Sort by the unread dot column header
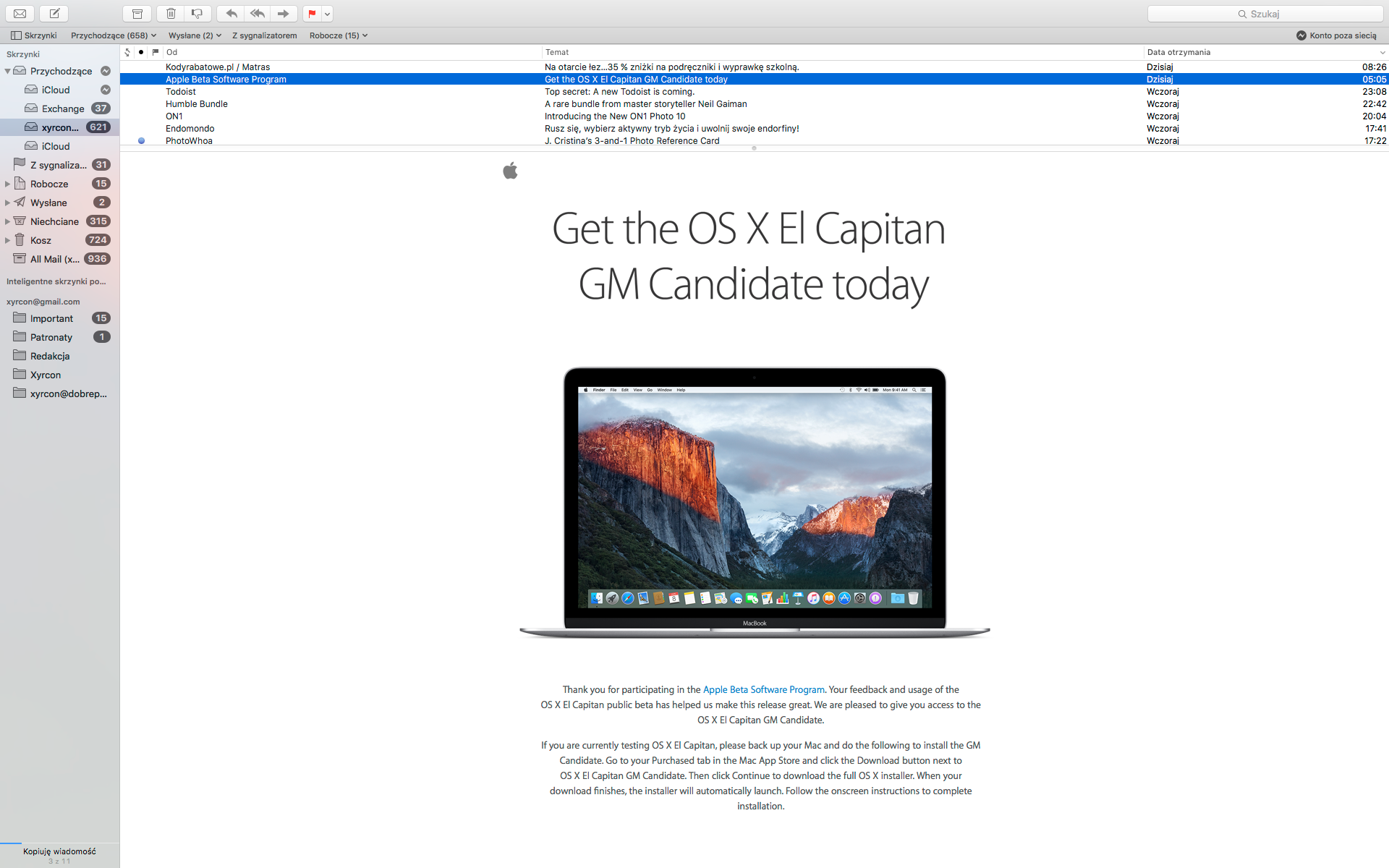The image size is (1389, 868). (141, 52)
